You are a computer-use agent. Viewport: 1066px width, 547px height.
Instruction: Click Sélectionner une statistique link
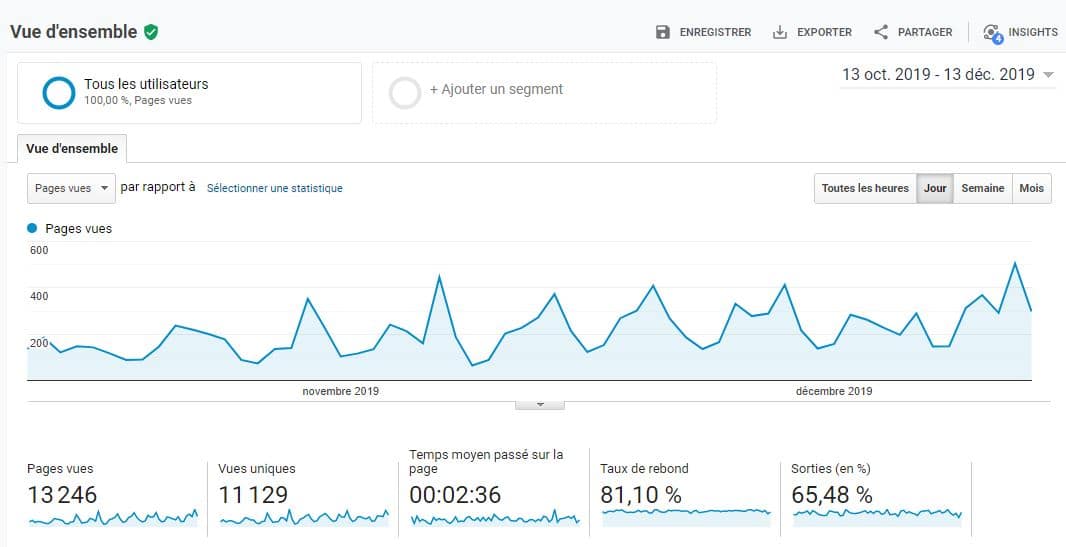(x=275, y=188)
